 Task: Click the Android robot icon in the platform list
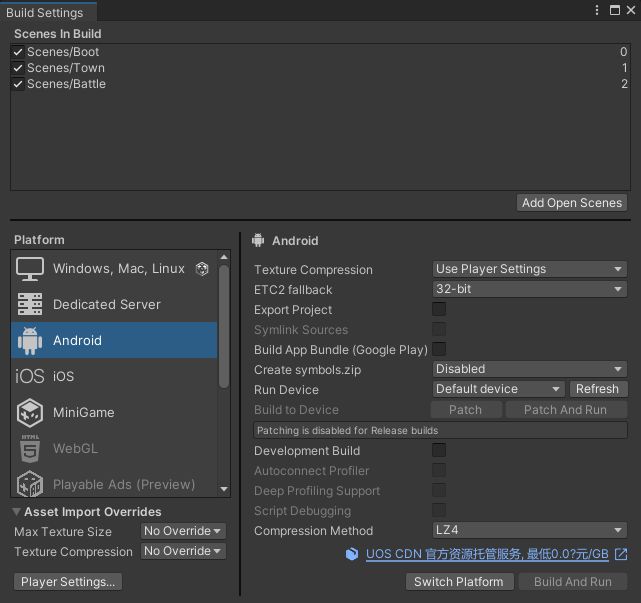[x=30, y=341]
